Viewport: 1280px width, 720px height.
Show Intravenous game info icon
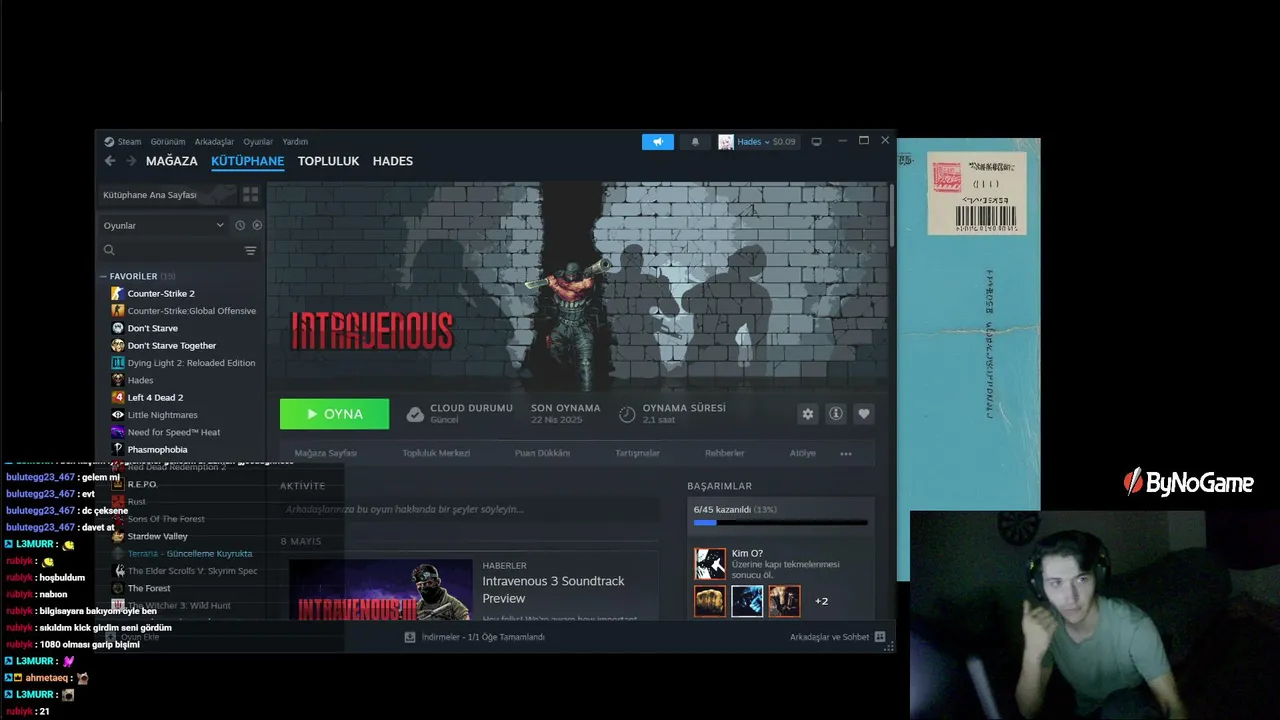[836, 414]
